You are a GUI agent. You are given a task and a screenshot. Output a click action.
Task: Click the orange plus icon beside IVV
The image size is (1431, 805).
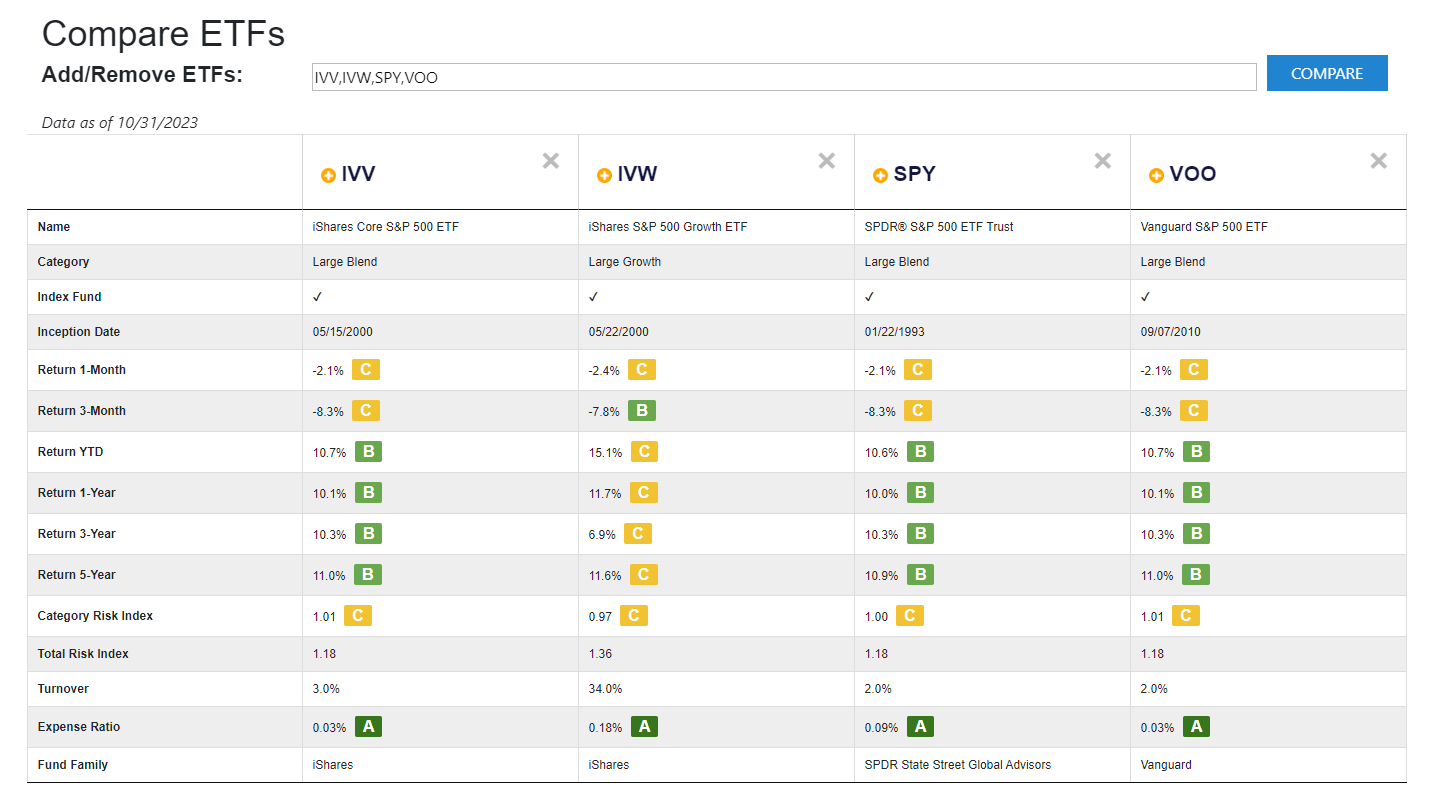click(x=328, y=175)
